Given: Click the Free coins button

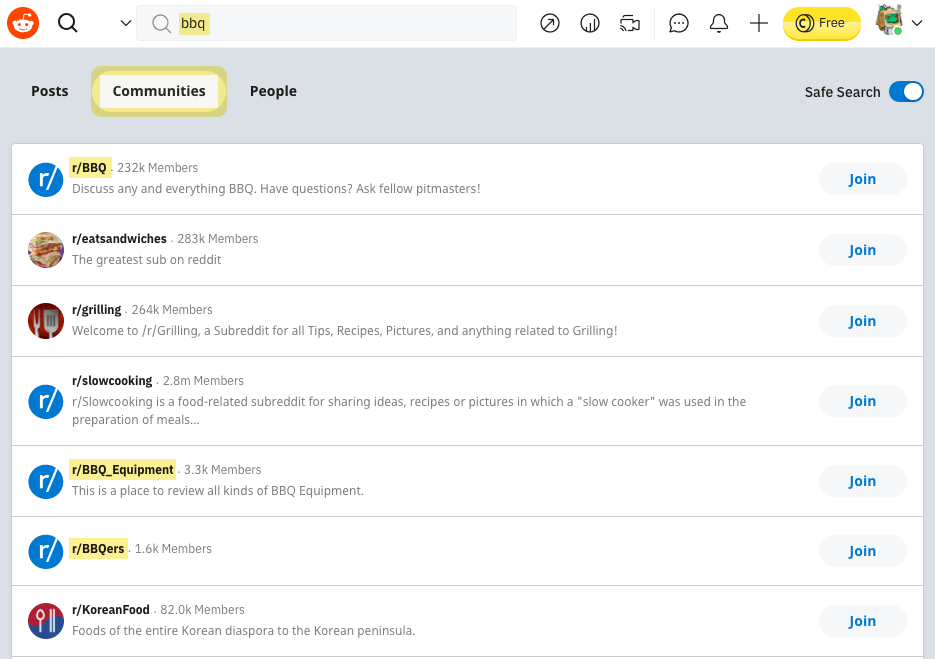Looking at the screenshot, I should (821, 23).
